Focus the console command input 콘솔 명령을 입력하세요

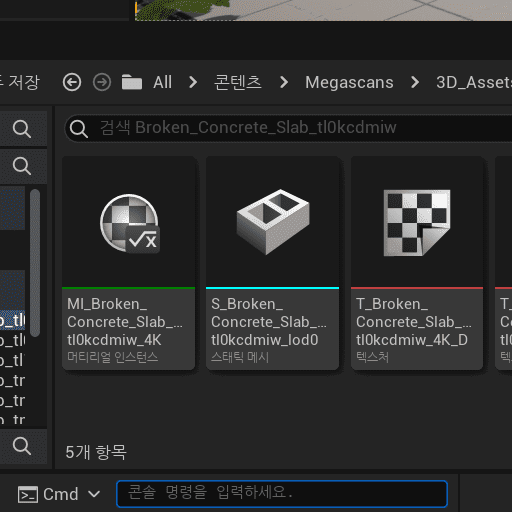point(282,493)
